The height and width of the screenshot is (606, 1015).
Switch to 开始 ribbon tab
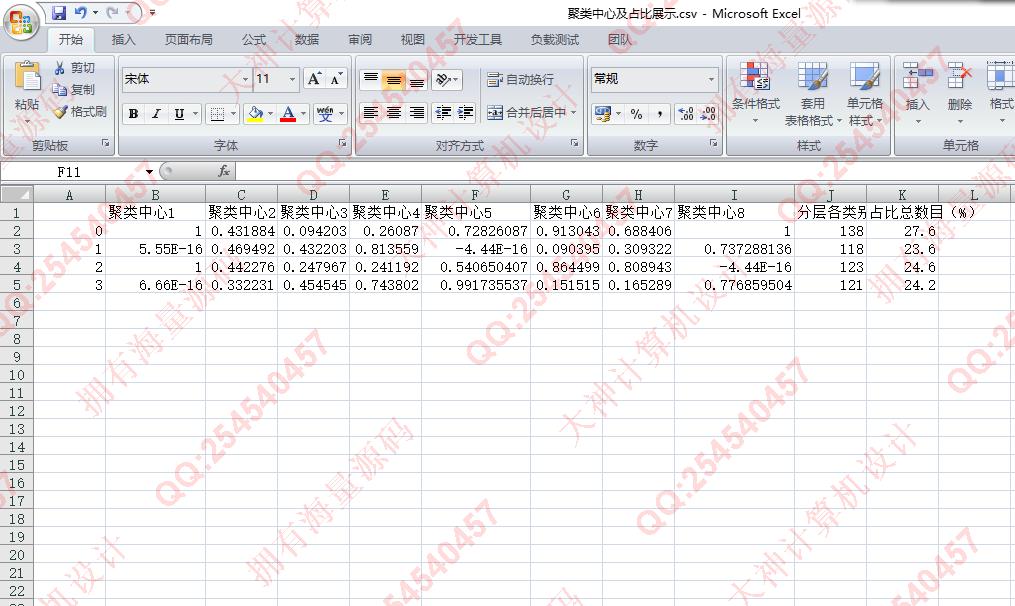pos(71,39)
